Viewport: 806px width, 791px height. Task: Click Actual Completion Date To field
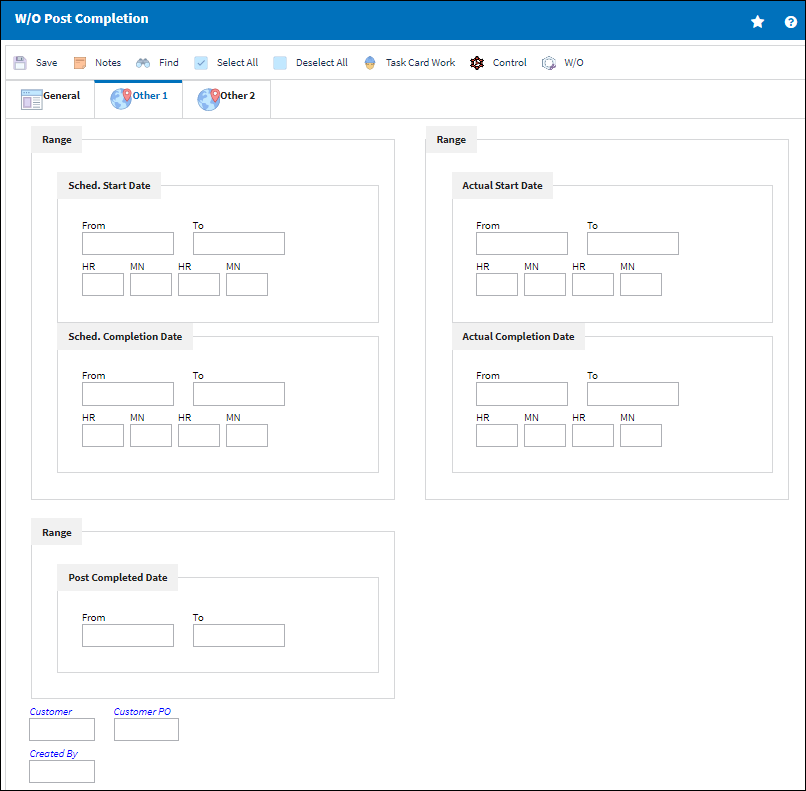pos(633,394)
